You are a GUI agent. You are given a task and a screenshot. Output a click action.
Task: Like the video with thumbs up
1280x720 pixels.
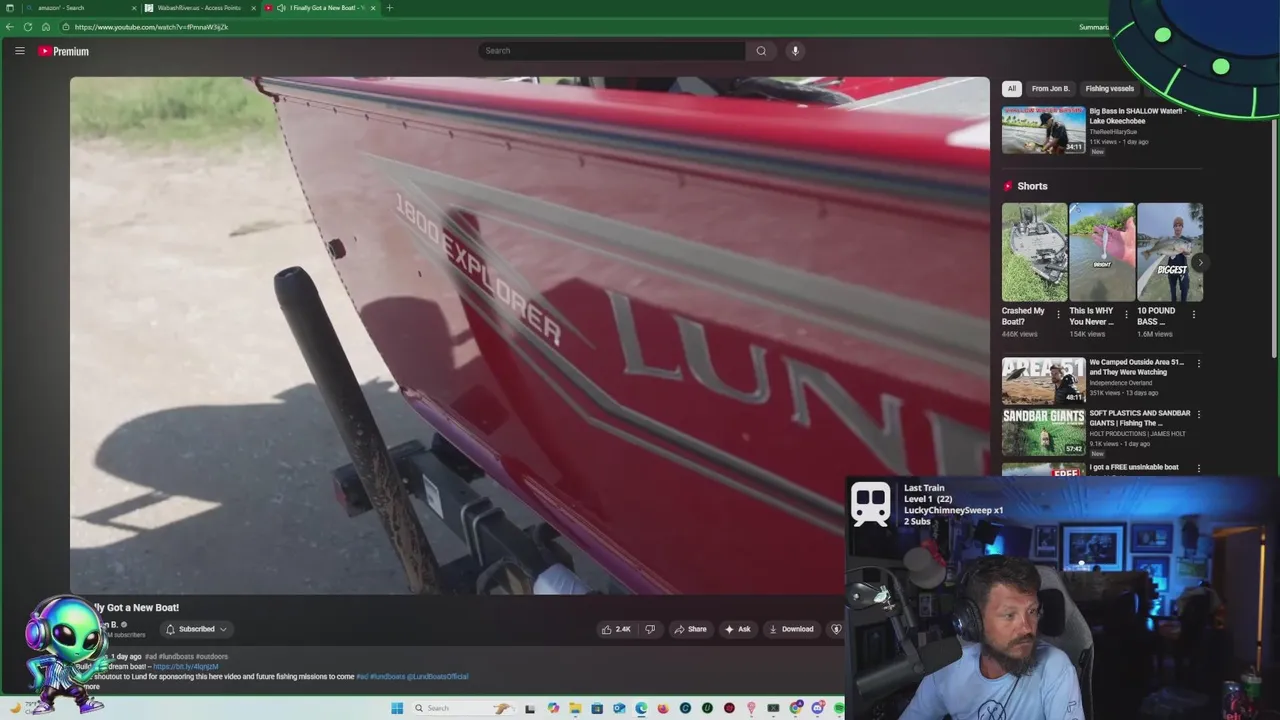click(x=615, y=629)
